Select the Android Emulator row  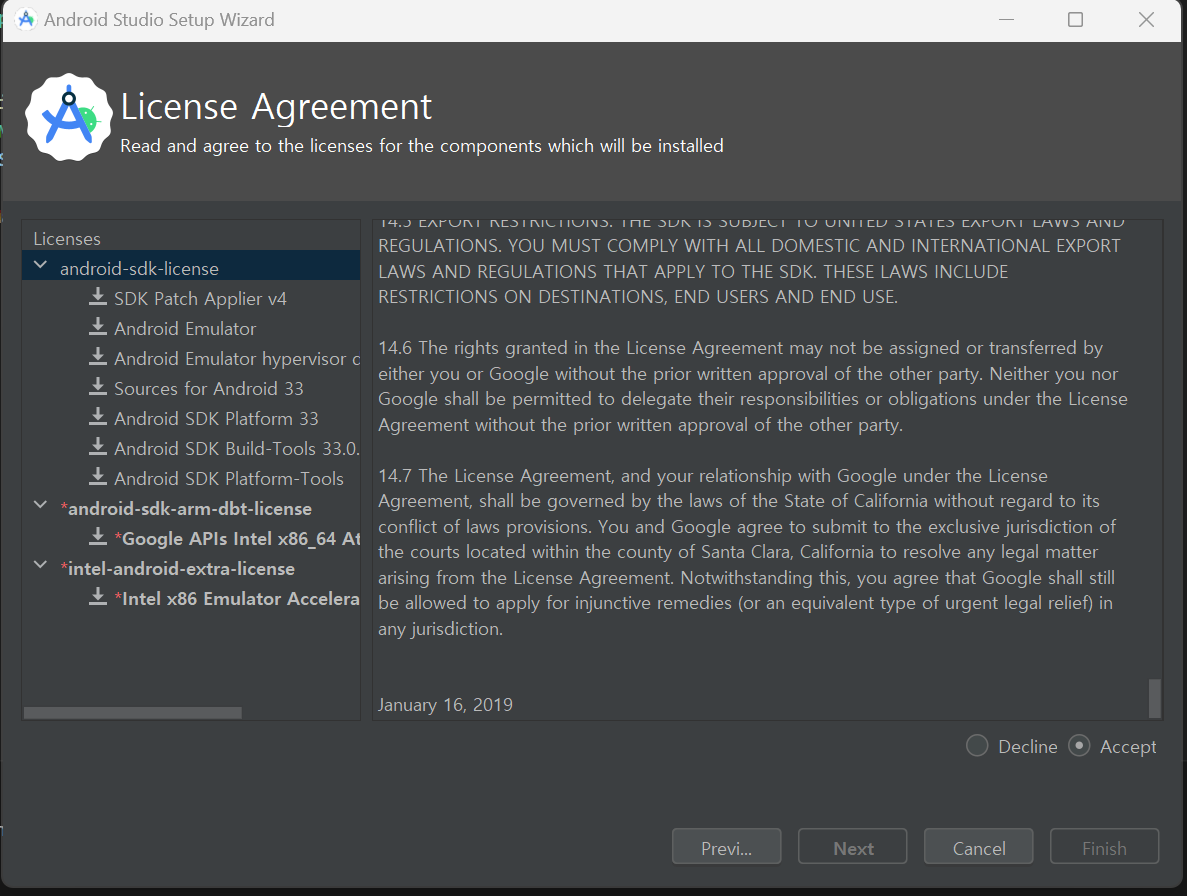point(192,328)
